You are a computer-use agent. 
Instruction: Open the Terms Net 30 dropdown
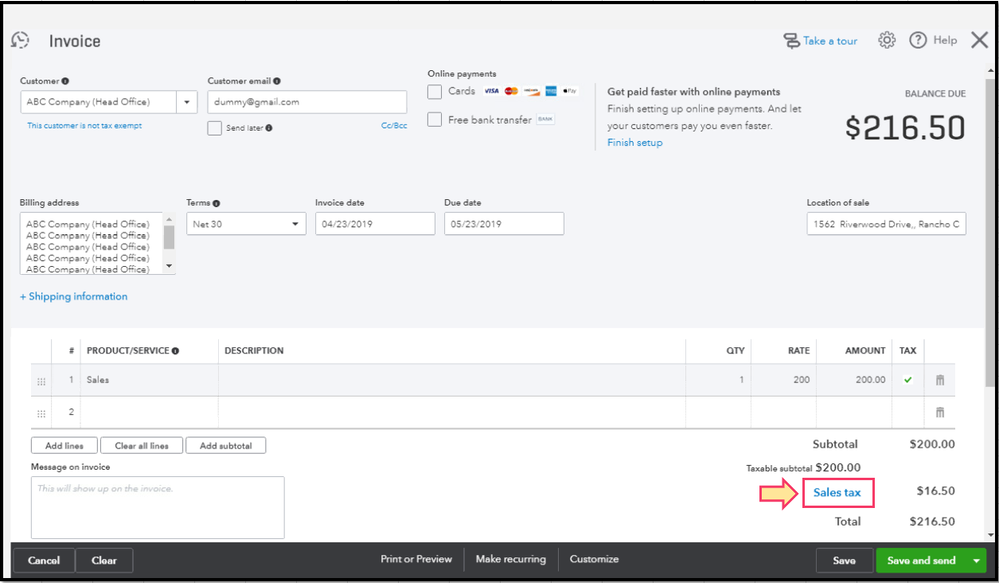296,224
